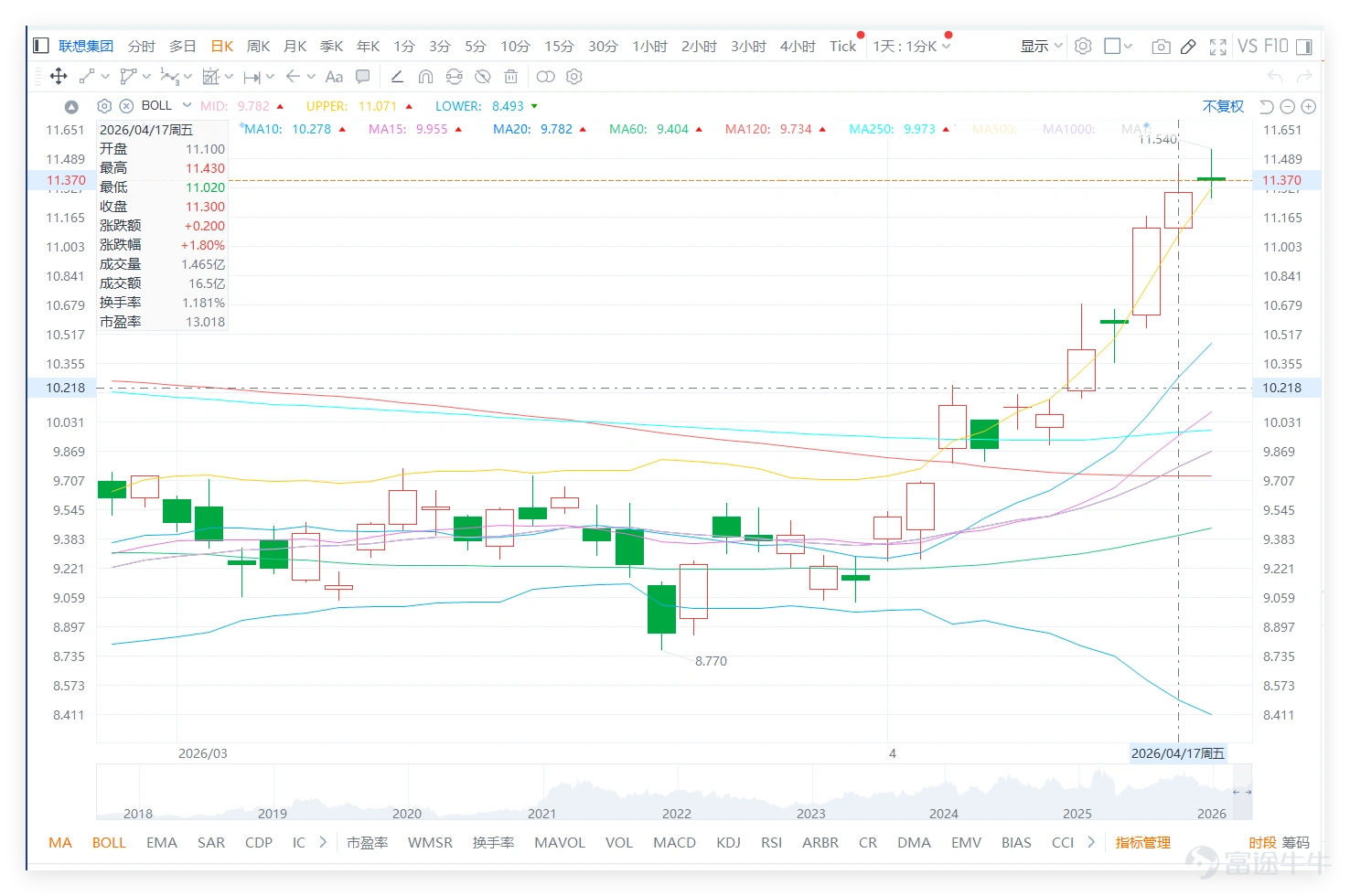The width and height of the screenshot is (1350, 896).
Task: Select the 1小时 interval tab
Action: pyautogui.click(x=649, y=46)
